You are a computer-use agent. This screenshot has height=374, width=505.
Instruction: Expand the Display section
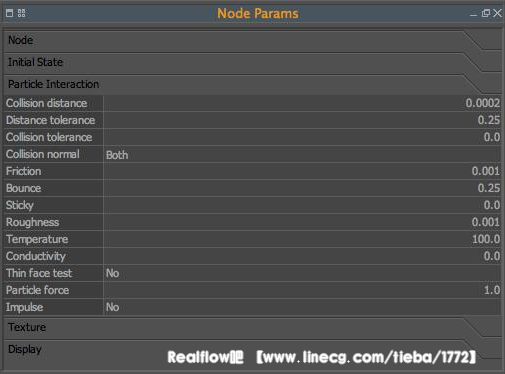click(x=252, y=349)
